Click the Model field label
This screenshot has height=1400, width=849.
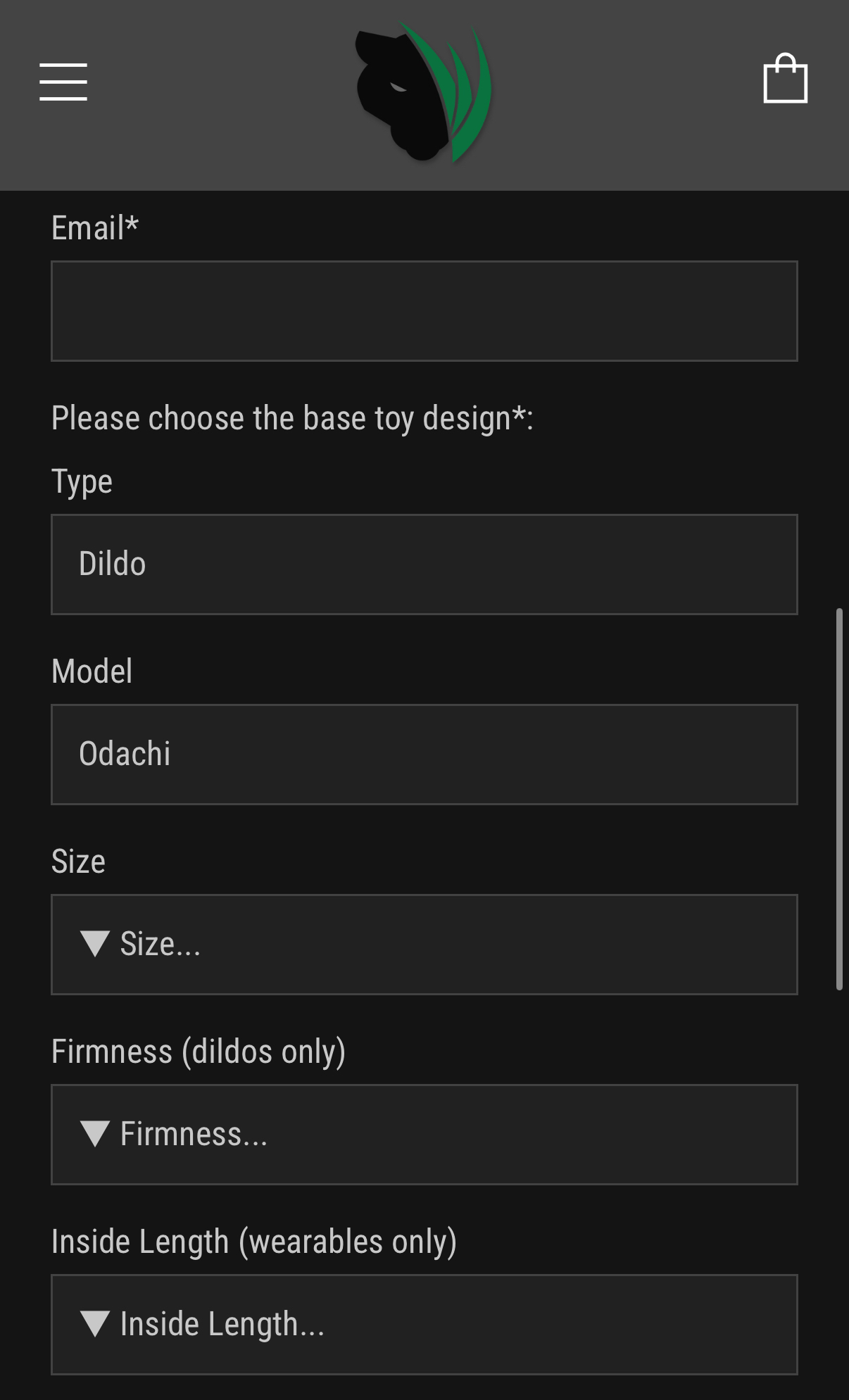click(x=92, y=671)
